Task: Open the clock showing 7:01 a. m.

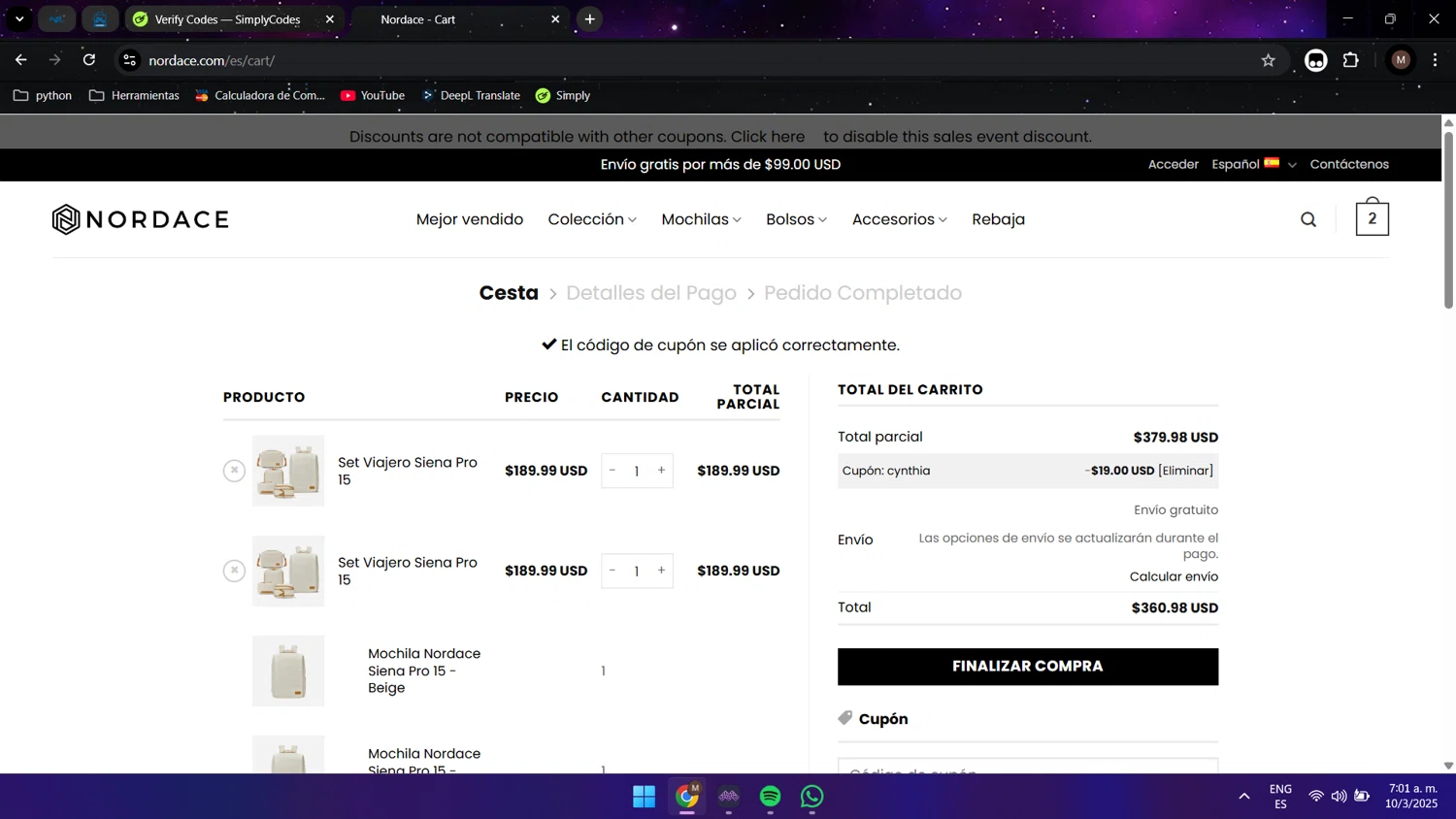Action: coord(1411,797)
